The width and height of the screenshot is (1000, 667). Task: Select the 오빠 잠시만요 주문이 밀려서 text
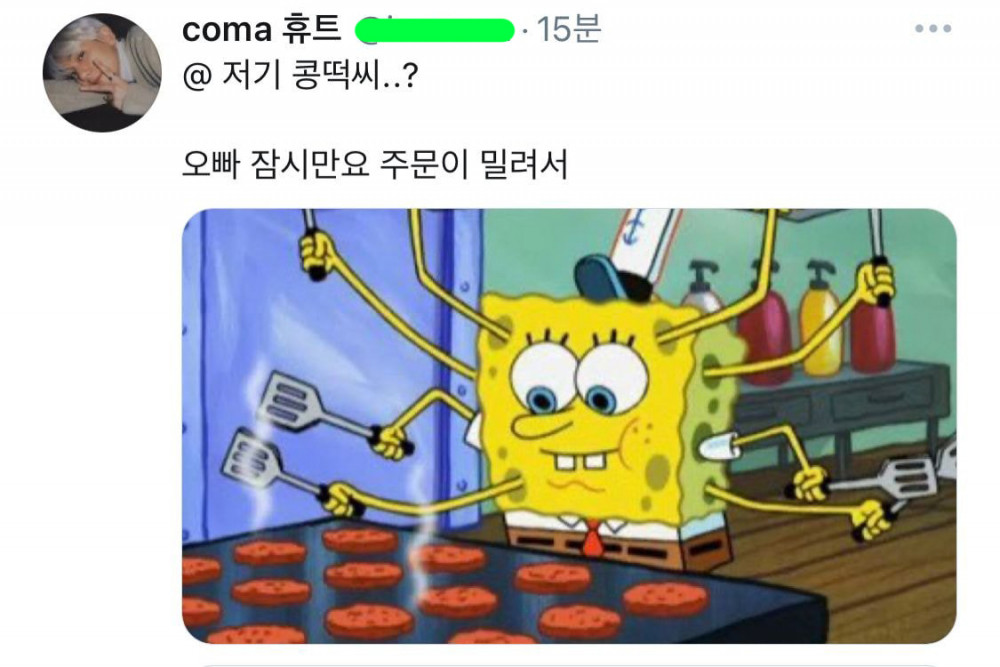(x=374, y=164)
